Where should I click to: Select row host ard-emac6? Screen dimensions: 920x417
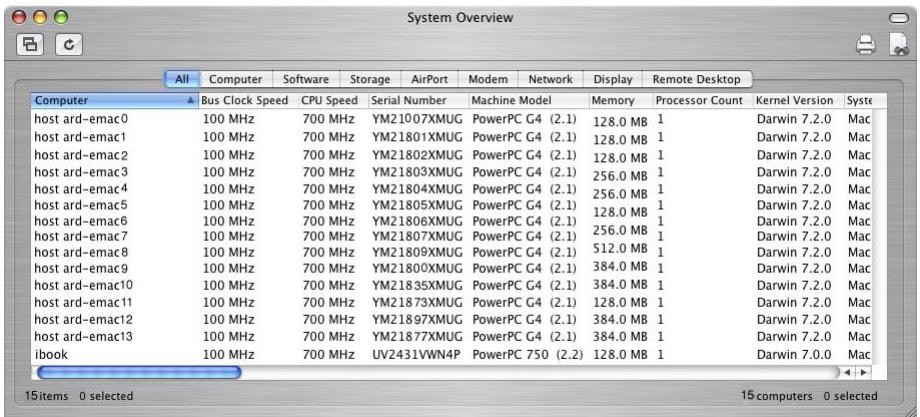(x=451, y=221)
